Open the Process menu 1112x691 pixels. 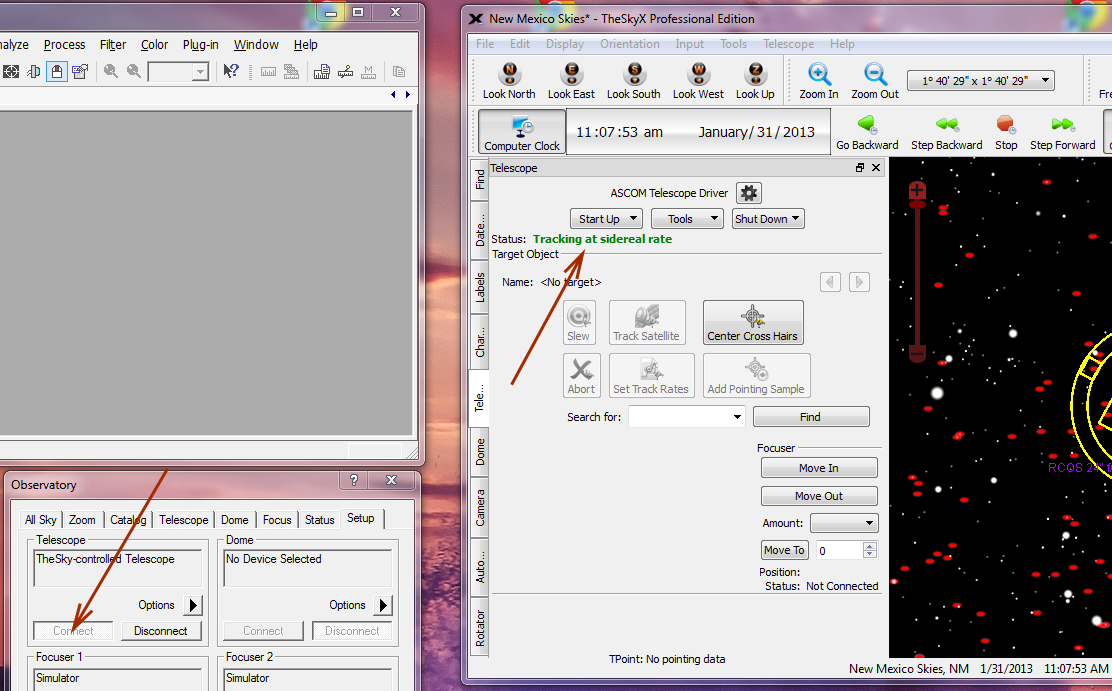click(65, 45)
